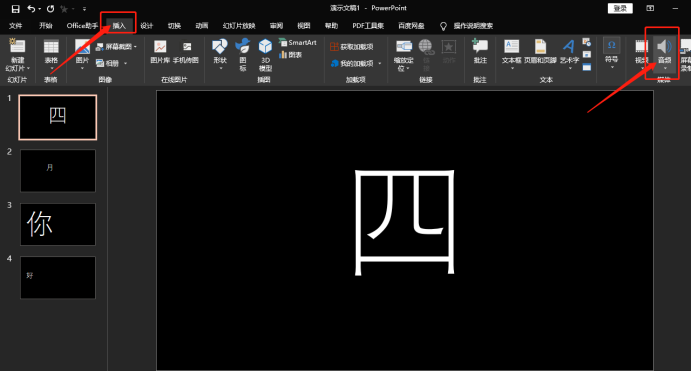Click the 新建幻灯片 new slide icon
692x371 pixels.
pyautogui.click(x=18, y=46)
